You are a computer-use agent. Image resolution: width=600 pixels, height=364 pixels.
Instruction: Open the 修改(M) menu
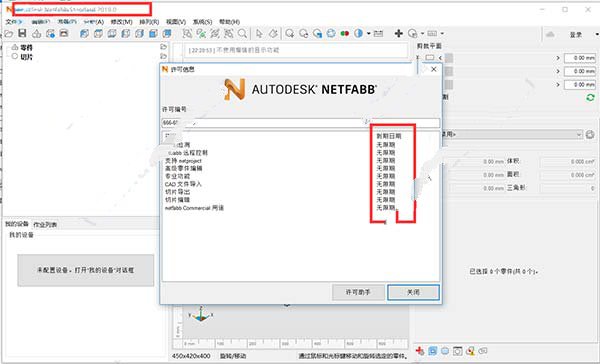pos(121,22)
